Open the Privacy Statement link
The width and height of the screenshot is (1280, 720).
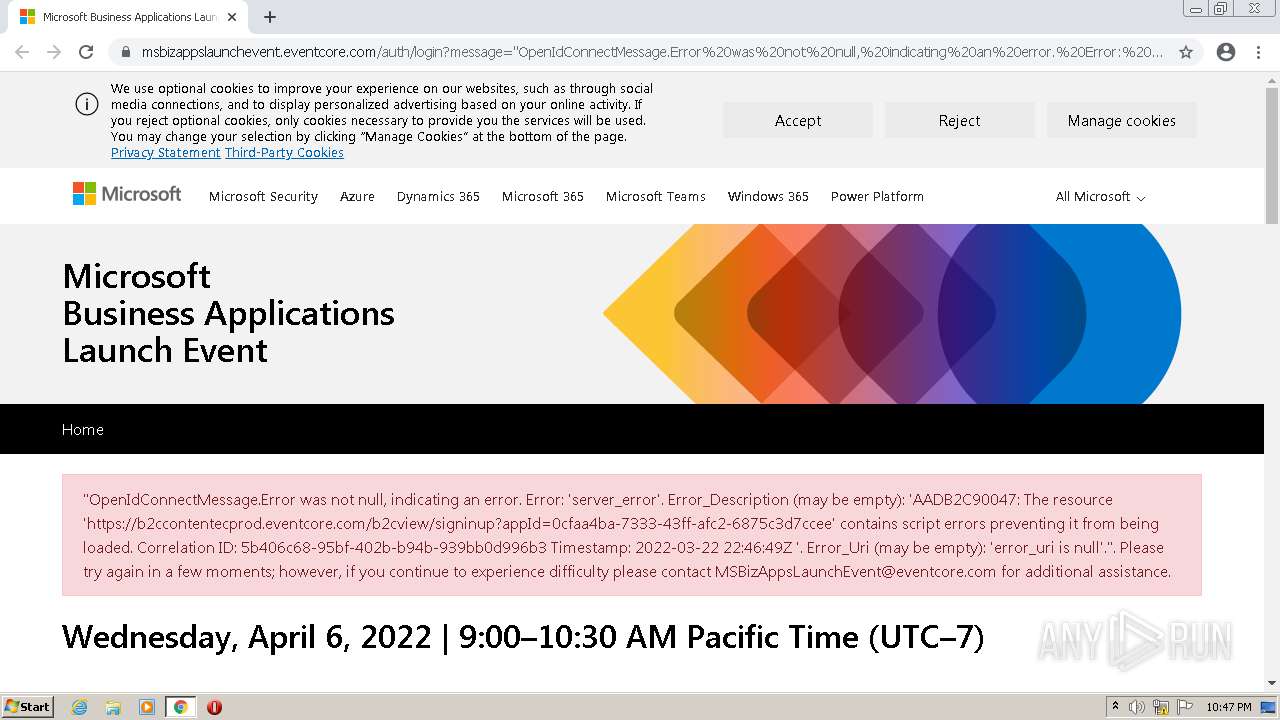[166, 153]
